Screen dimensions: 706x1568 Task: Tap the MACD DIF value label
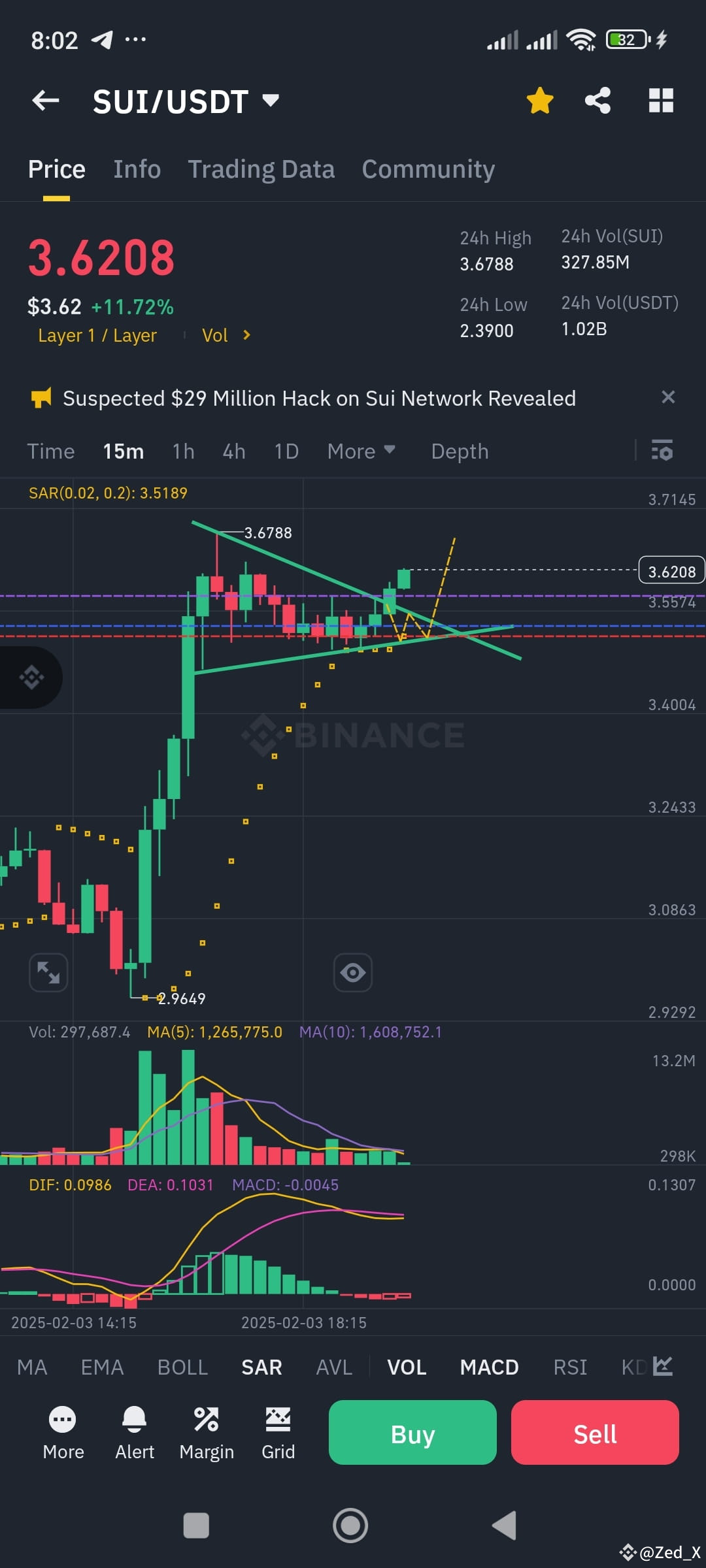(x=70, y=1185)
